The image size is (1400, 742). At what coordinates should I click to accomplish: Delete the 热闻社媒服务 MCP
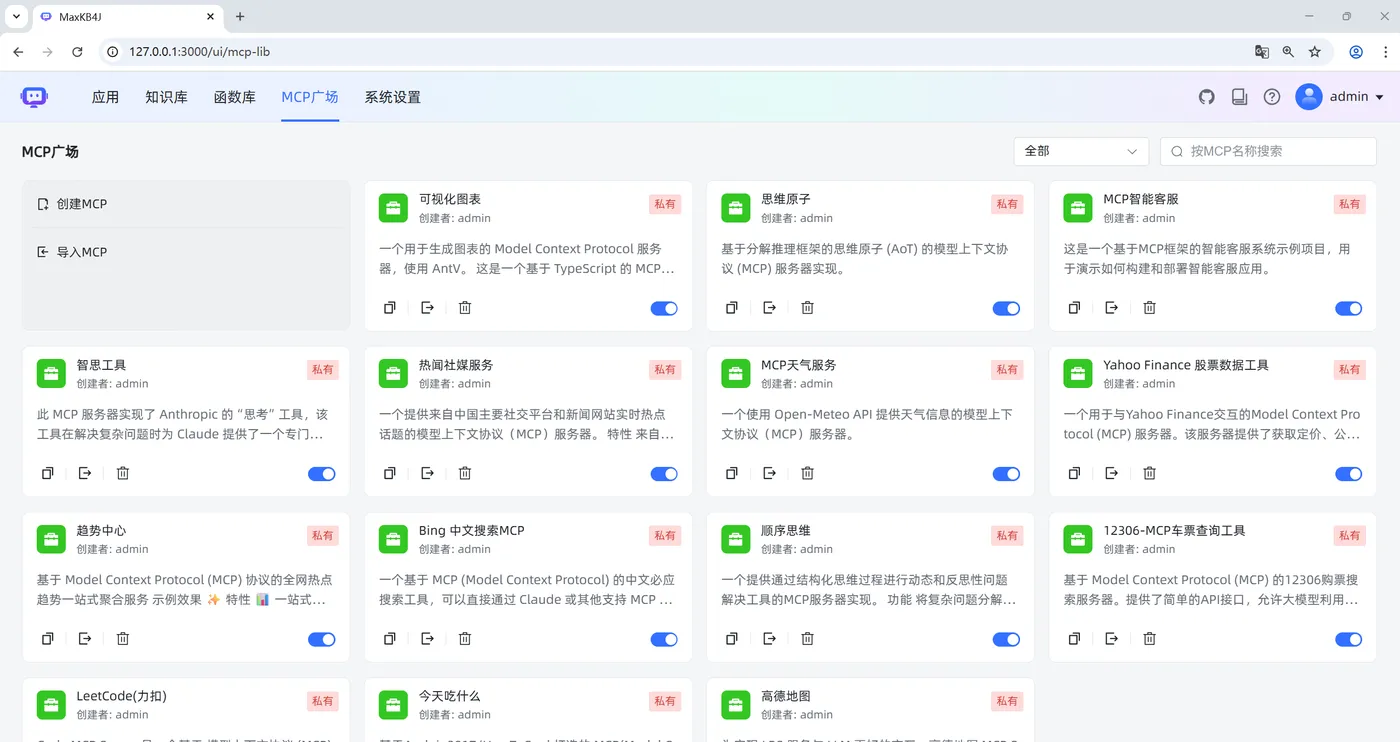tap(465, 473)
